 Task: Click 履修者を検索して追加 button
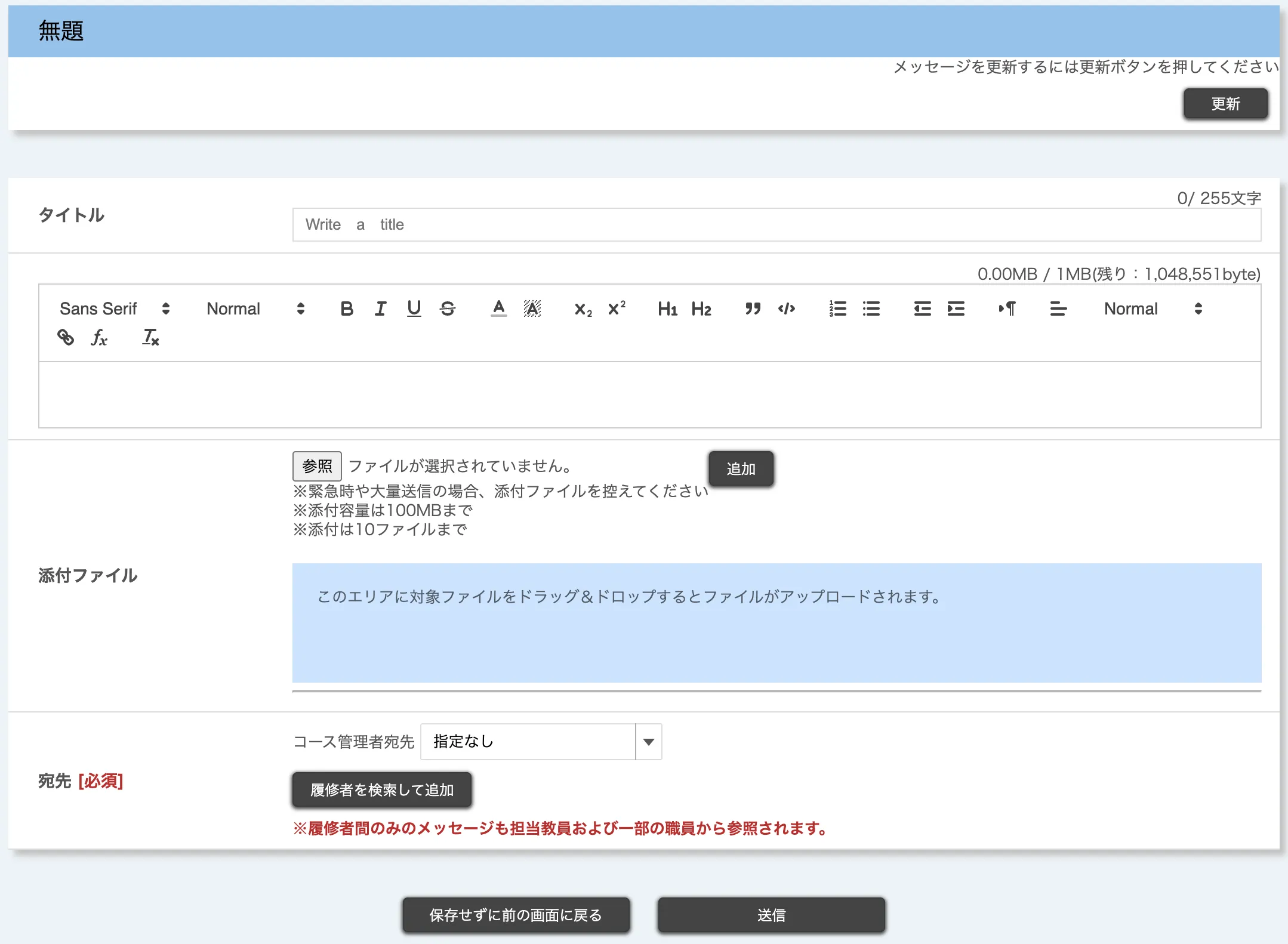point(382,789)
